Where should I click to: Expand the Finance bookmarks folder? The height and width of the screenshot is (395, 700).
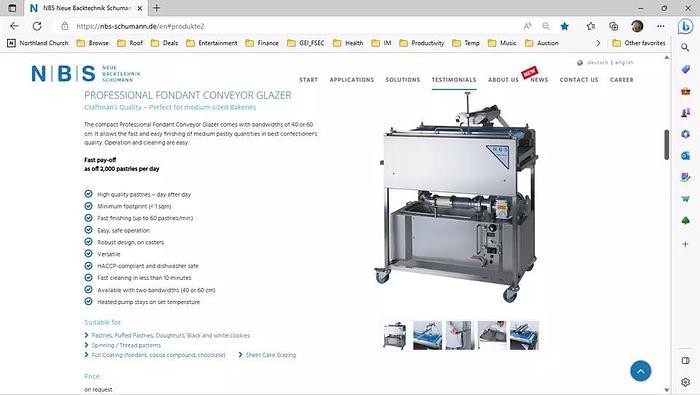coord(262,43)
